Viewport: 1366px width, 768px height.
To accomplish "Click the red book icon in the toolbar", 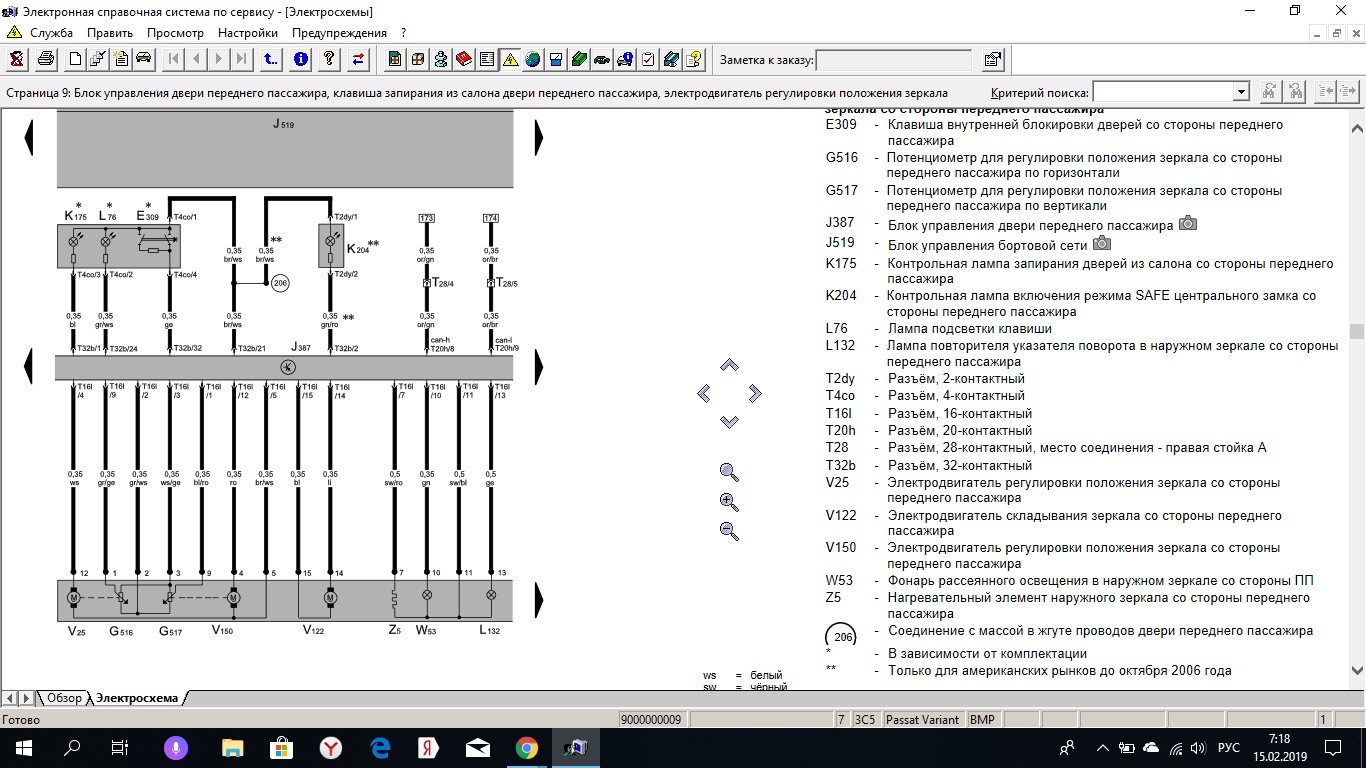I will tap(463, 59).
